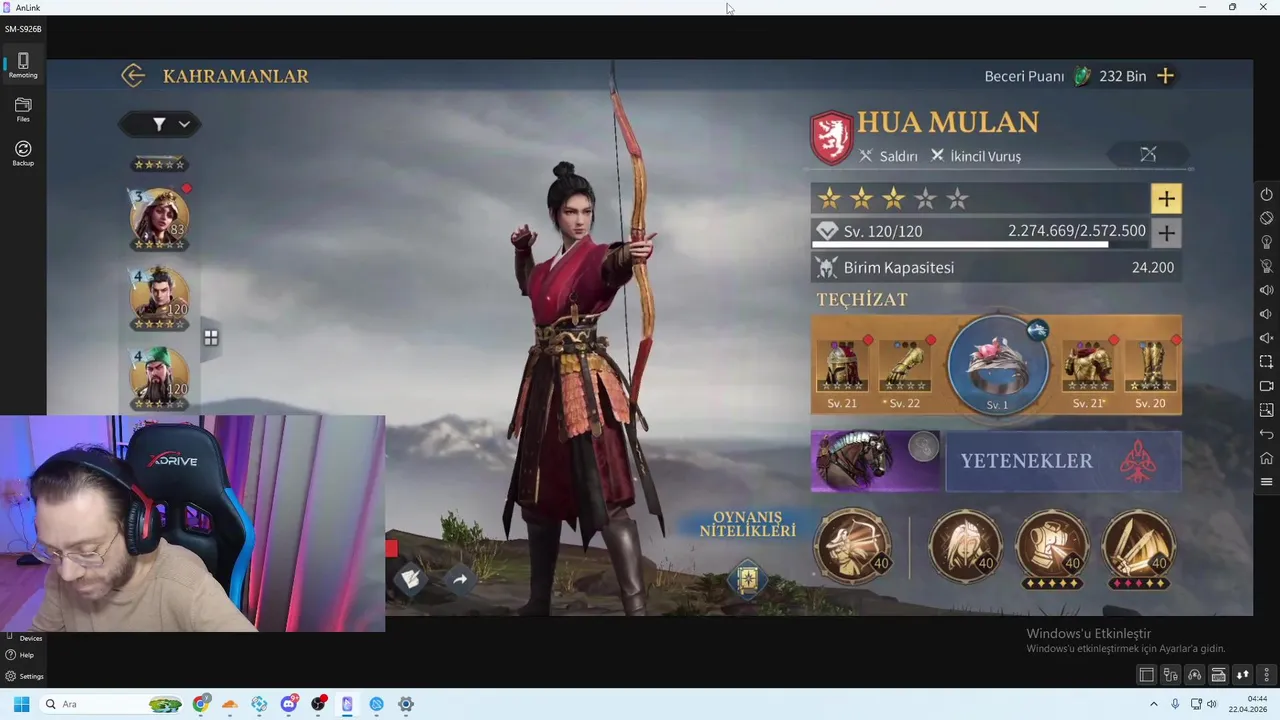Click the fullscreen expand icon in sidebar
The width and height of the screenshot is (1280, 720).
pos(1266,410)
